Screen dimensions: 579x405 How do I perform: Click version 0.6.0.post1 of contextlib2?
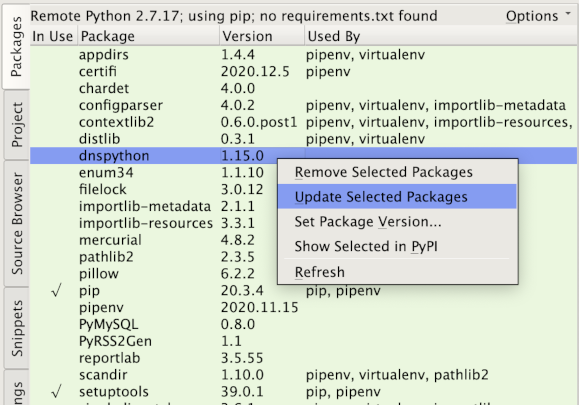(x=259, y=122)
